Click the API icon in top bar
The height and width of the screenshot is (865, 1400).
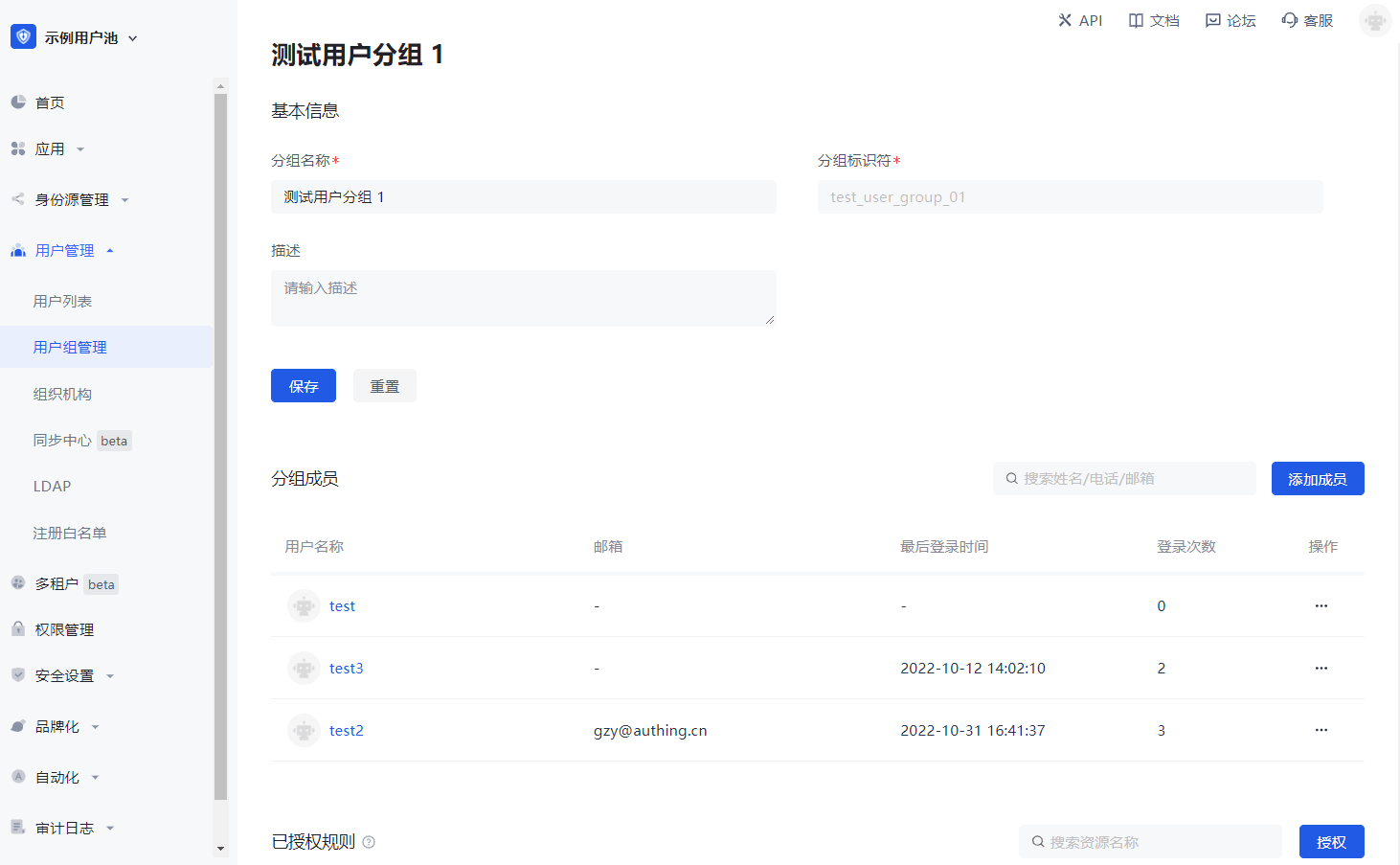1065,20
